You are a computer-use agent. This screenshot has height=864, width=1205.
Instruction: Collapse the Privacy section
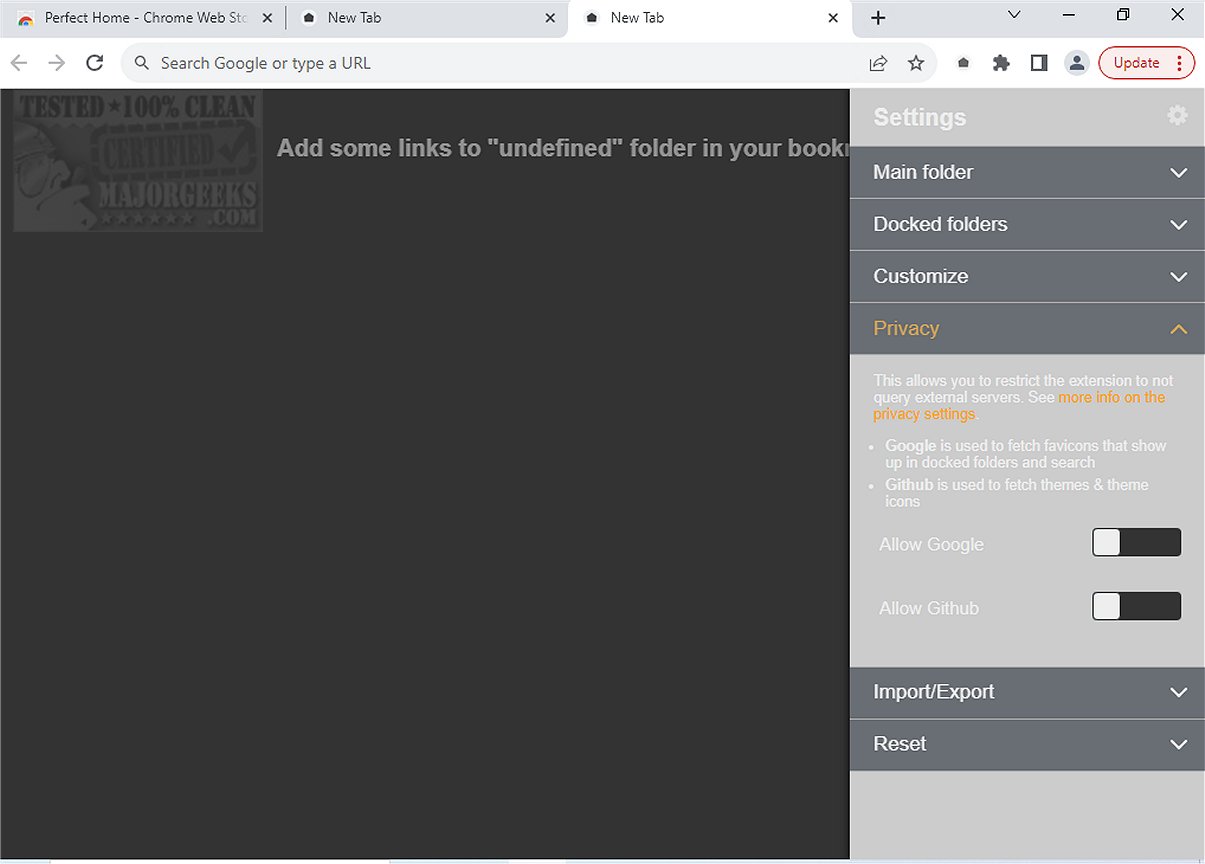1027,328
